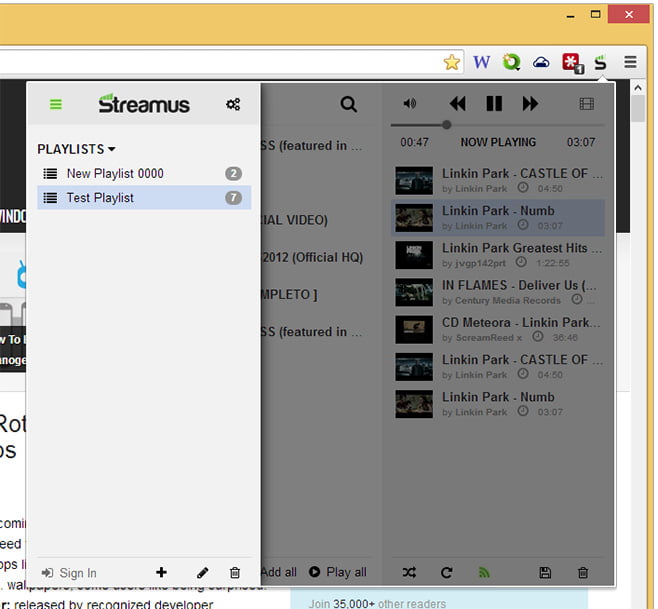This screenshot has height=609, width=658.
Task: Click the green hamburger menu icon in Streamus
Action: coord(56,104)
